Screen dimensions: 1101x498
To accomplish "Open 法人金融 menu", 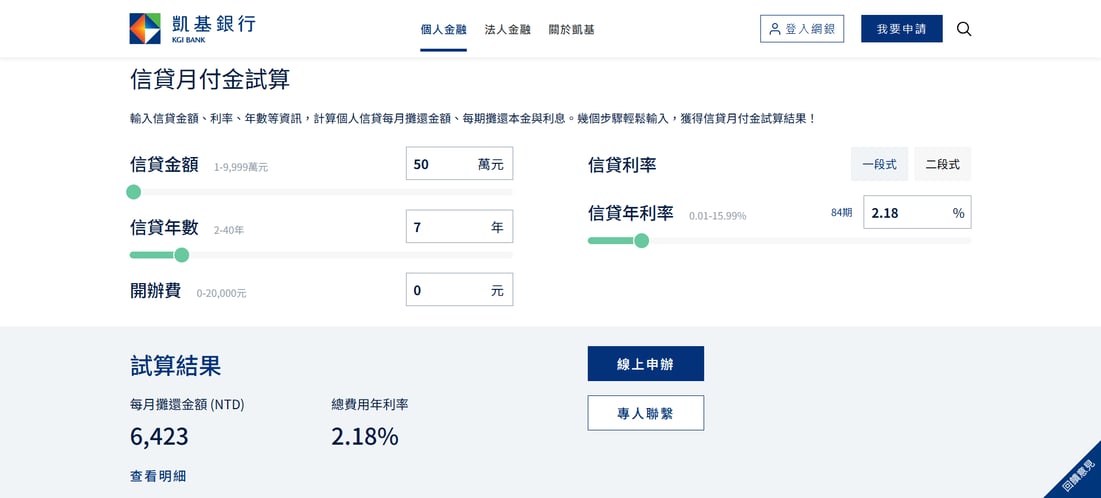I will 508,30.
